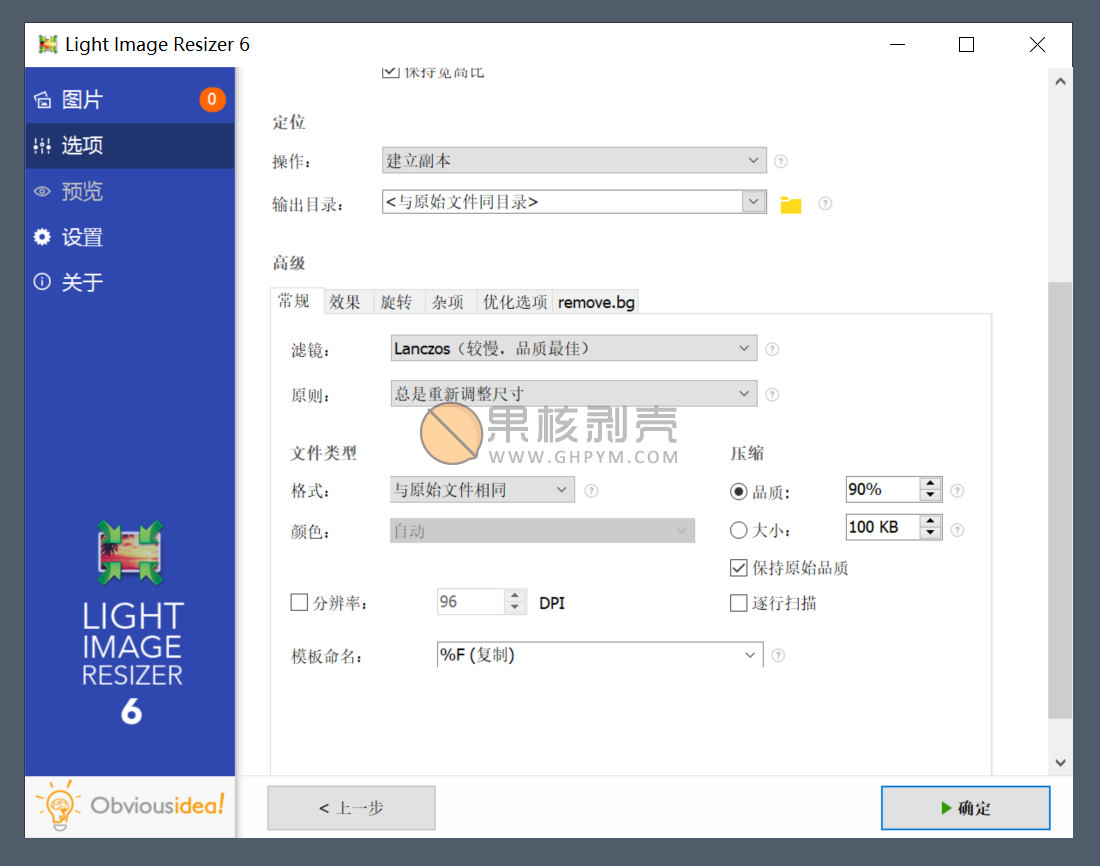Click the 上一步 back button
The width and height of the screenshot is (1100, 866).
tap(351, 808)
